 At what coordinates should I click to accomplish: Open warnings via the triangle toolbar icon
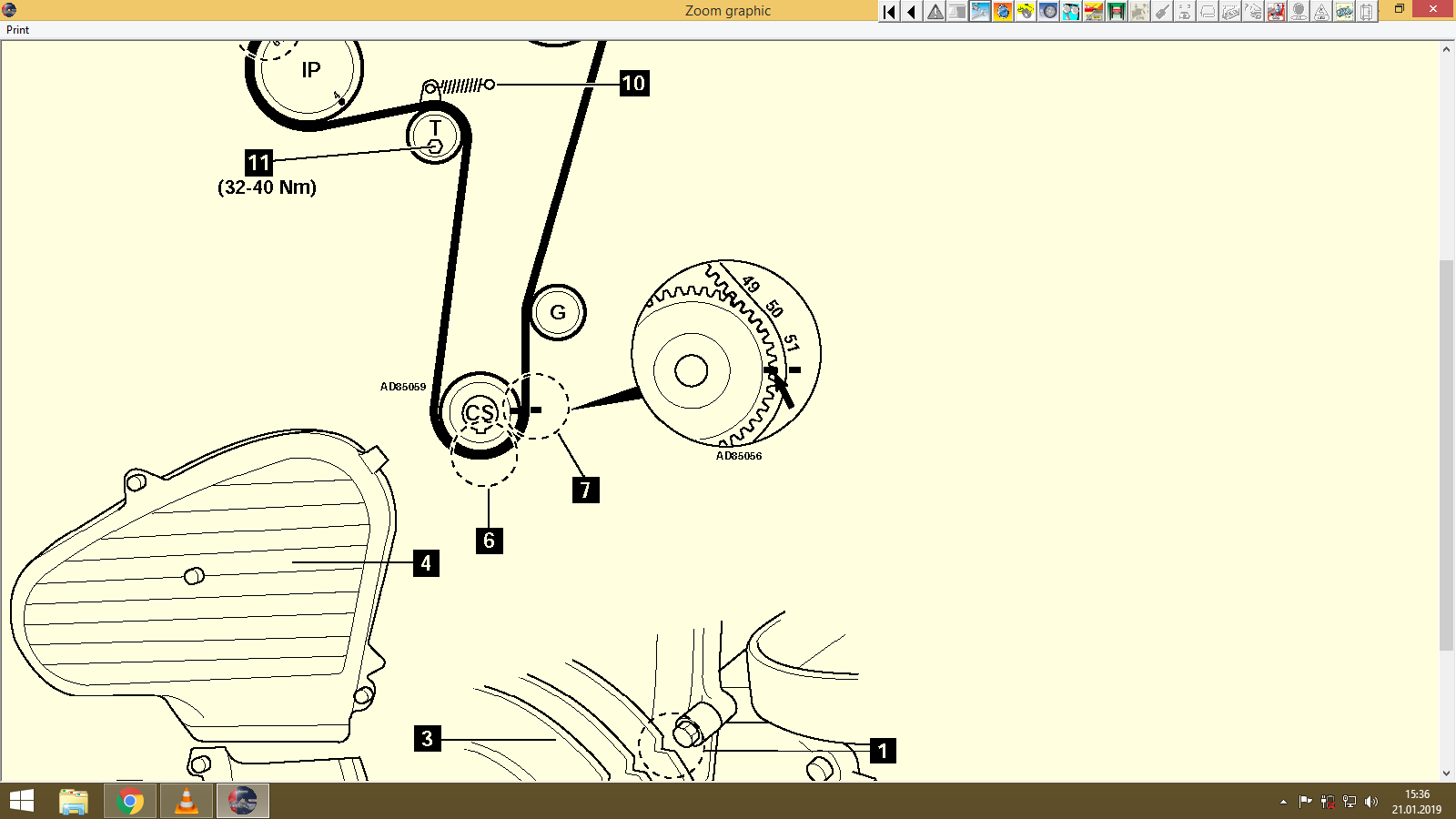point(934,12)
